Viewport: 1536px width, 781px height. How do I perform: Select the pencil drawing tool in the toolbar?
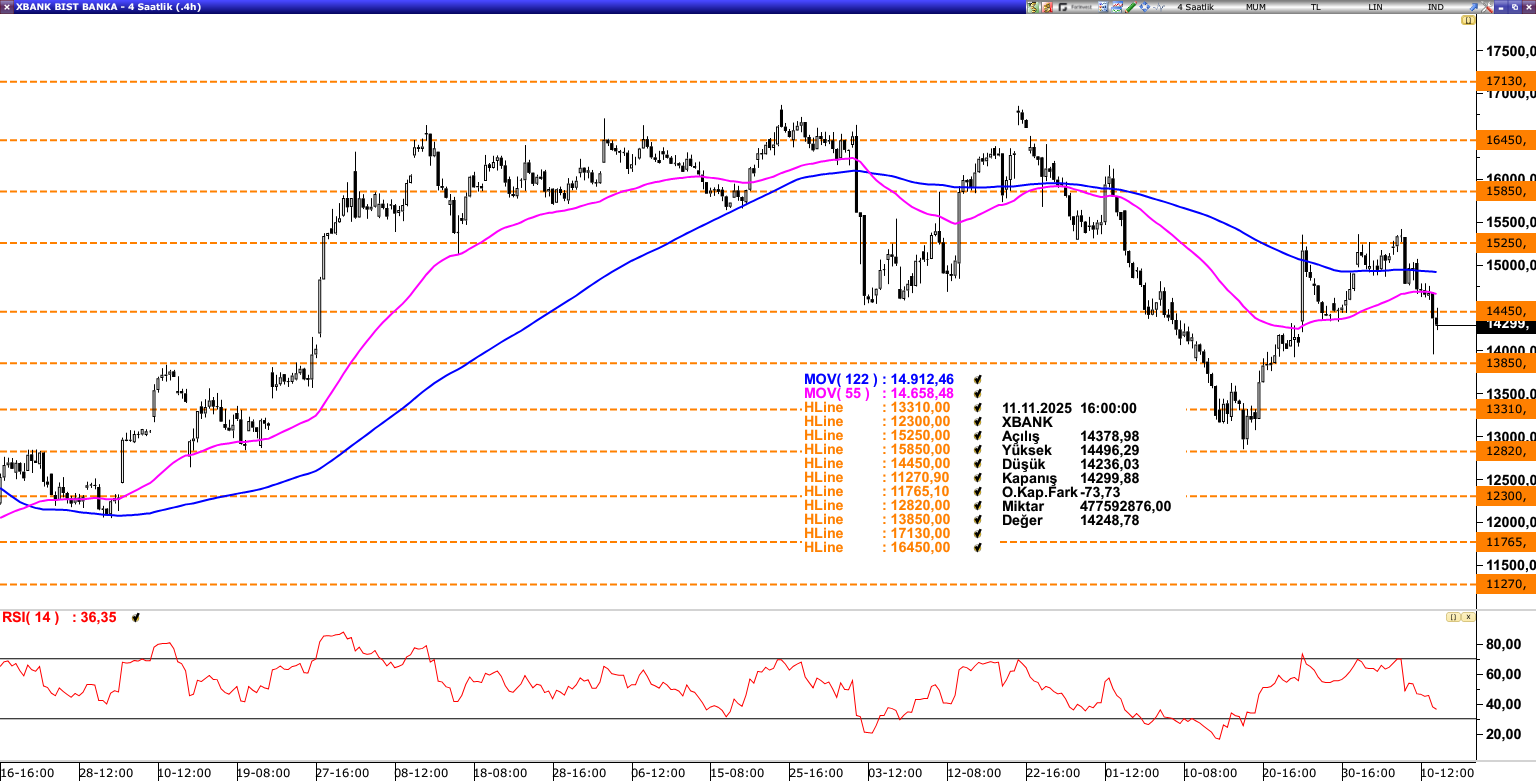tap(1129, 7)
